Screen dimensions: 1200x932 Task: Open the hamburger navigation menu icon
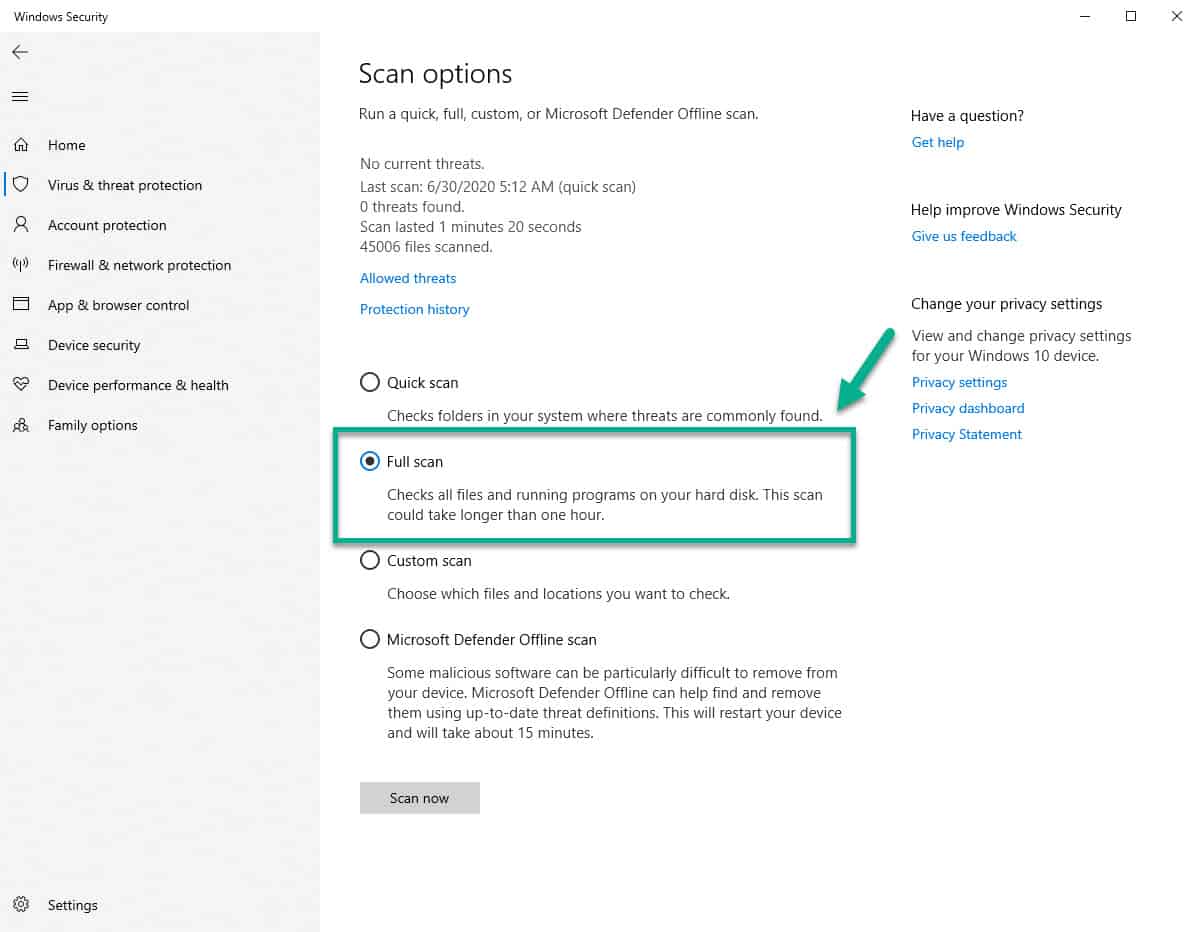[20, 97]
